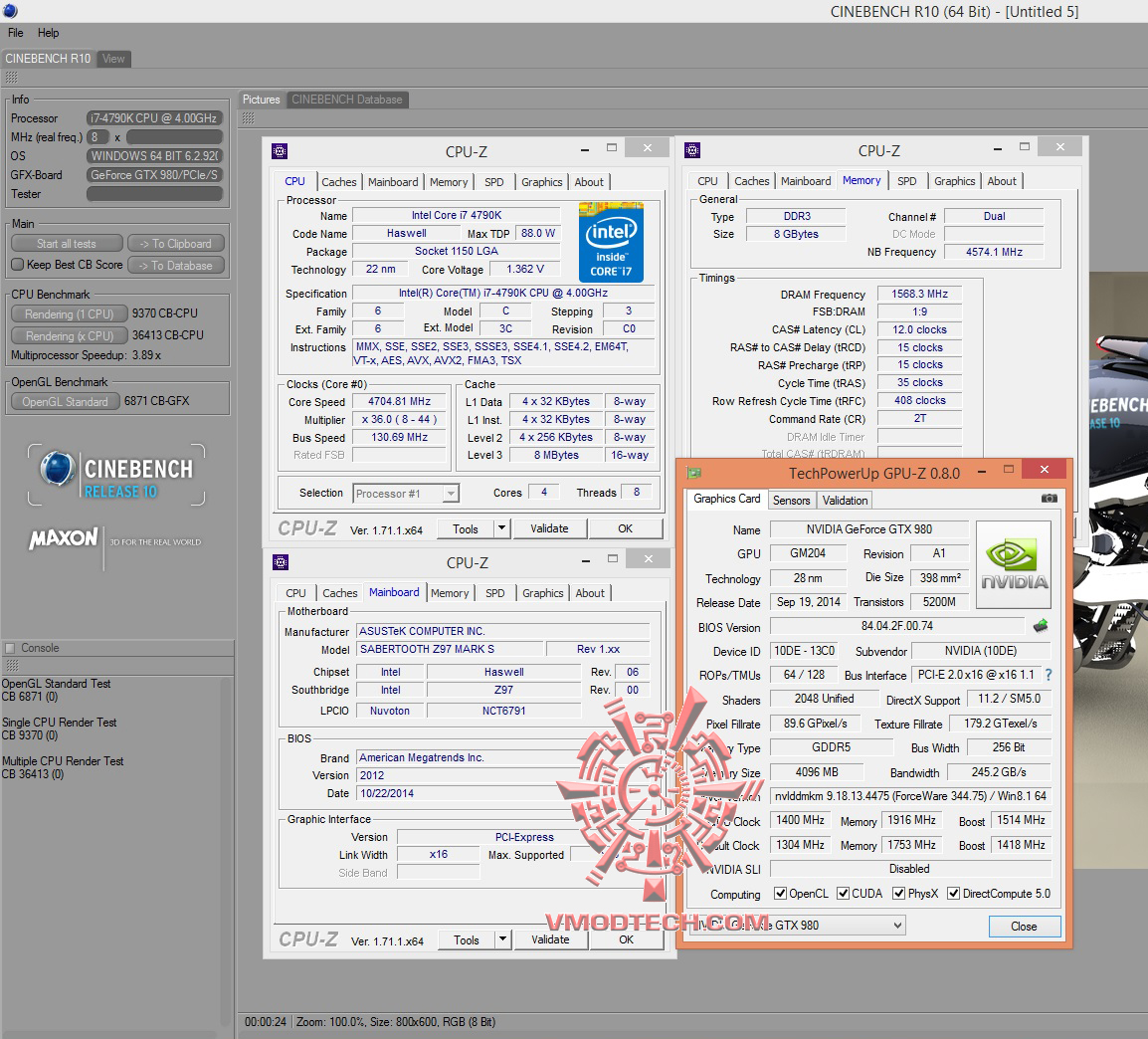
Task: Open Mainboard tab in Memory CPU-Z window
Action: point(806,181)
